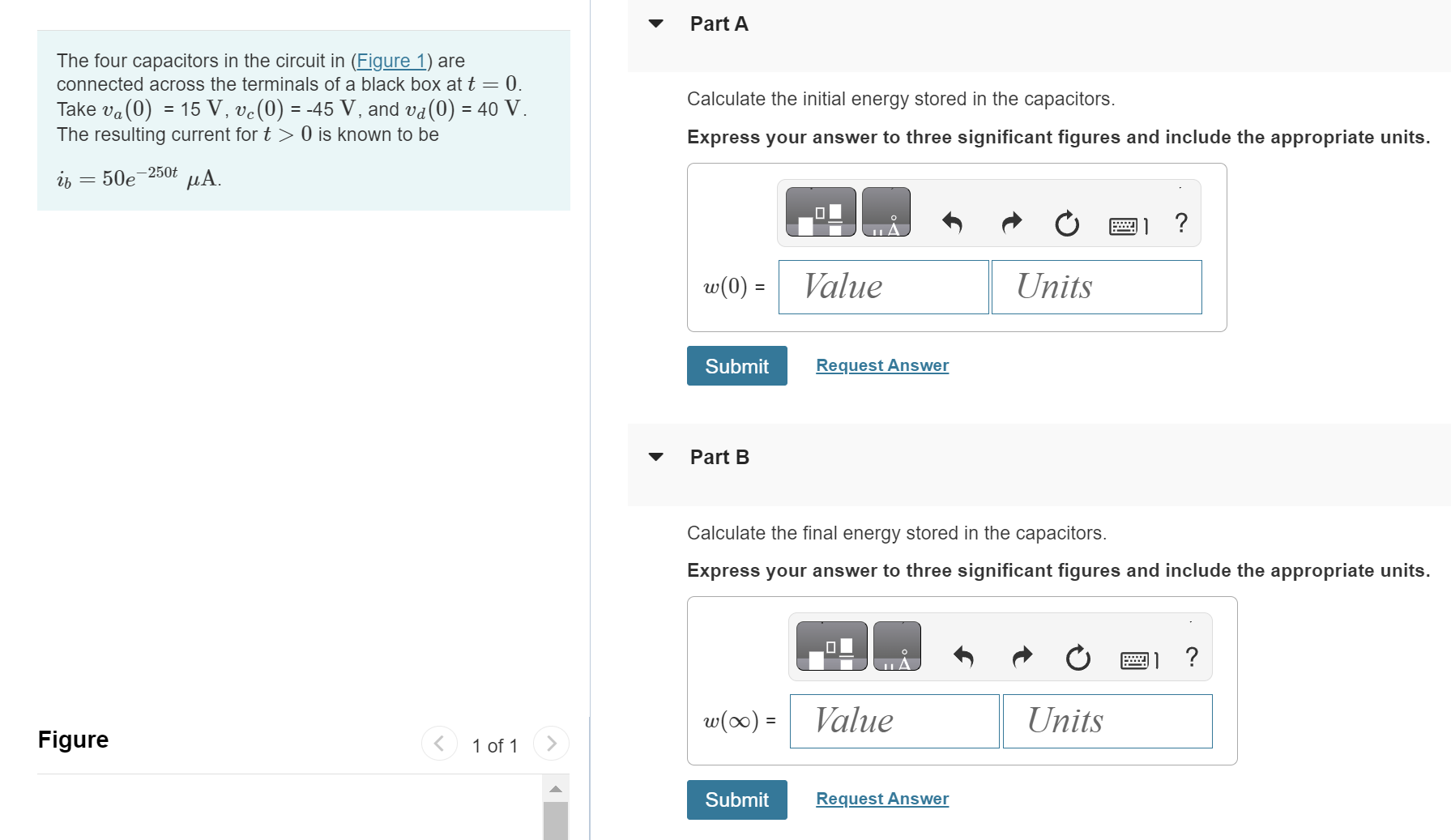Image resolution: width=1451 pixels, height=840 pixels.
Task: Submit the Part B answer
Action: coord(736,799)
